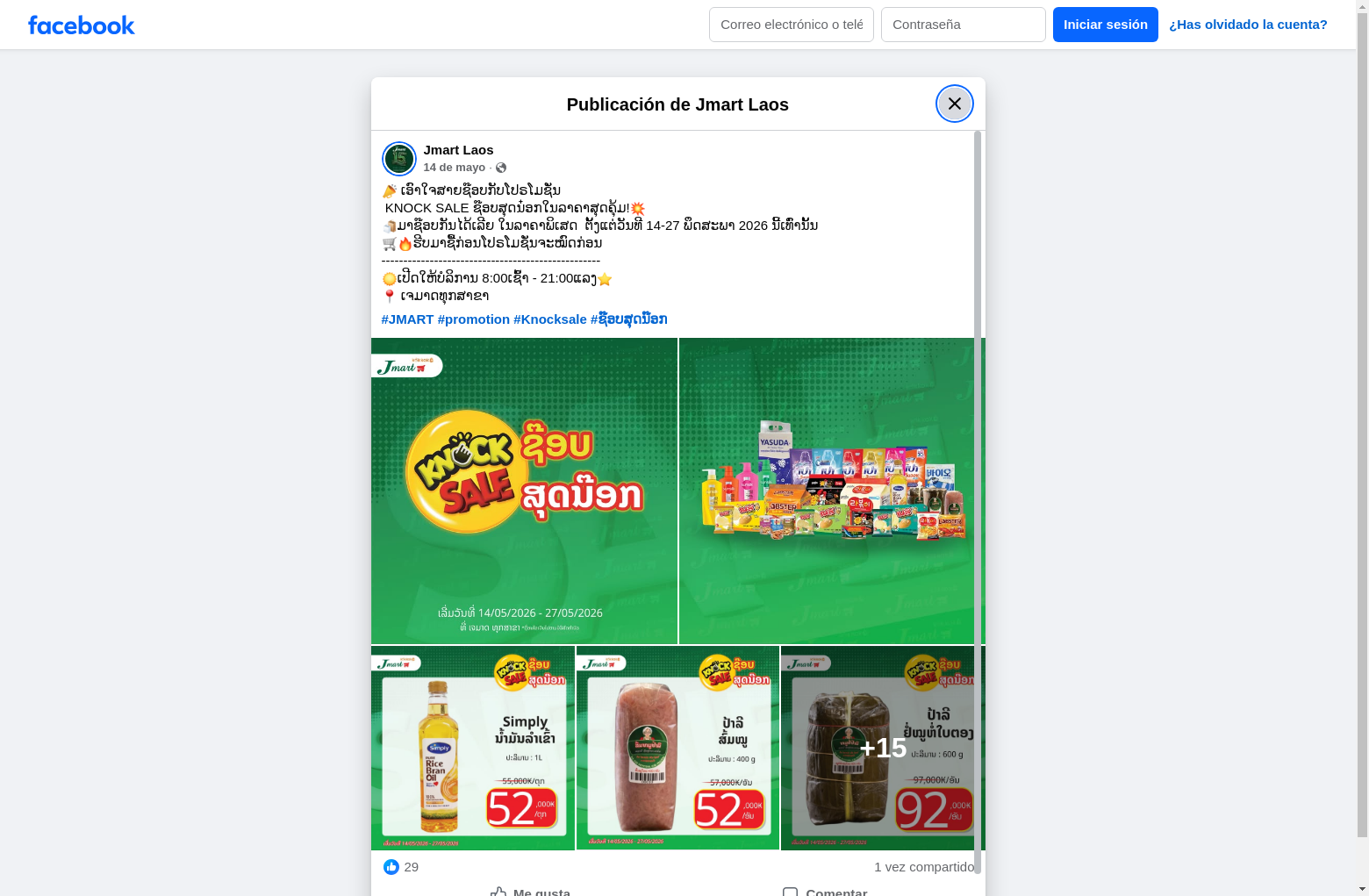Click the blue like reaction icon

coord(391,867)
